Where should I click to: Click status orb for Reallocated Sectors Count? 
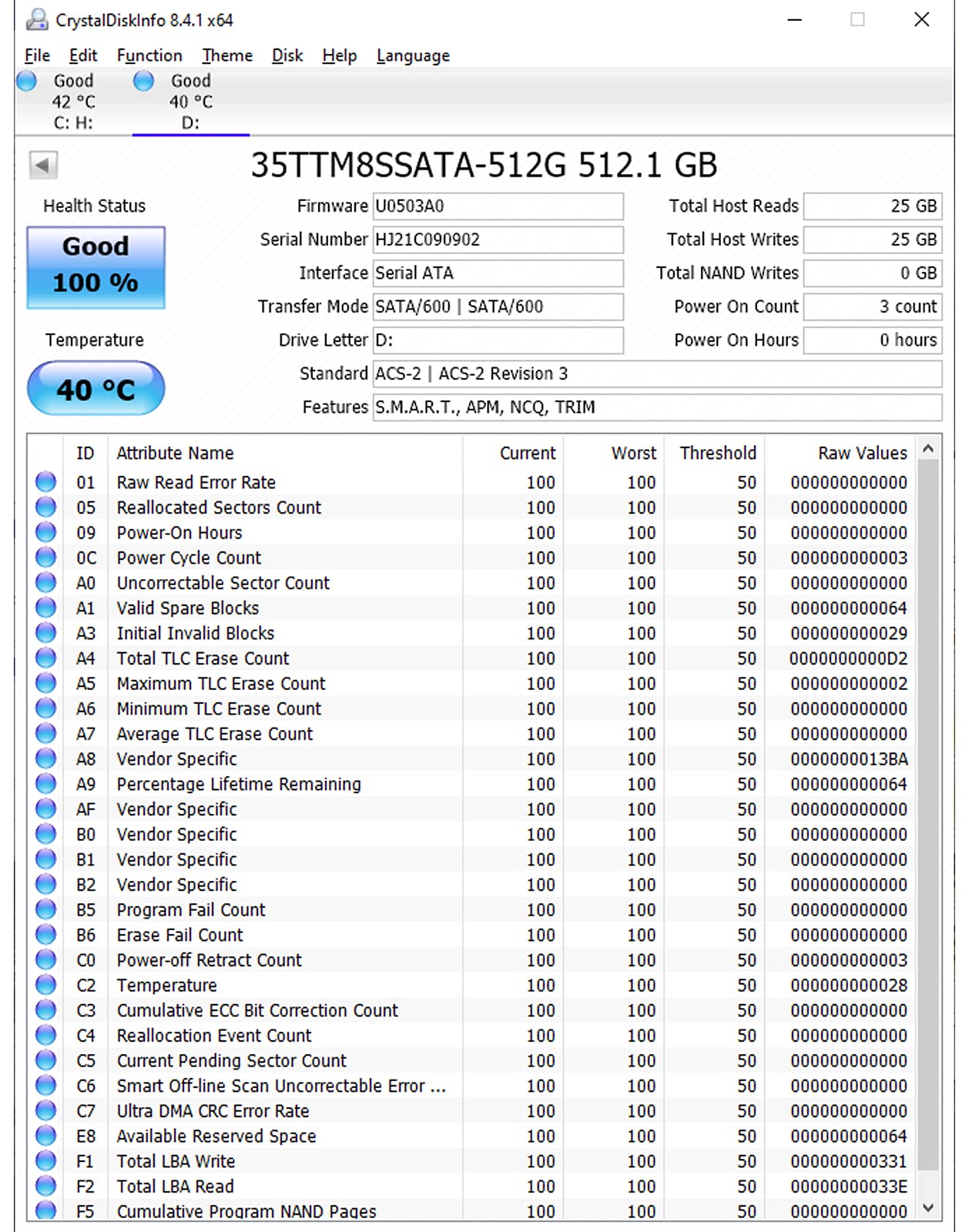(46, 507)
